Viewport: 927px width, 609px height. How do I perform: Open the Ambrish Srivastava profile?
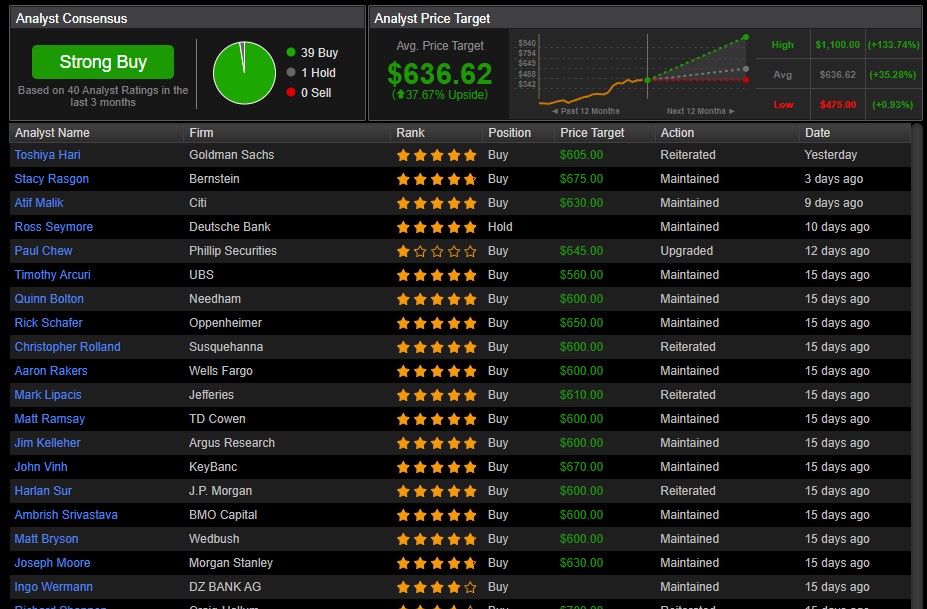66,515
